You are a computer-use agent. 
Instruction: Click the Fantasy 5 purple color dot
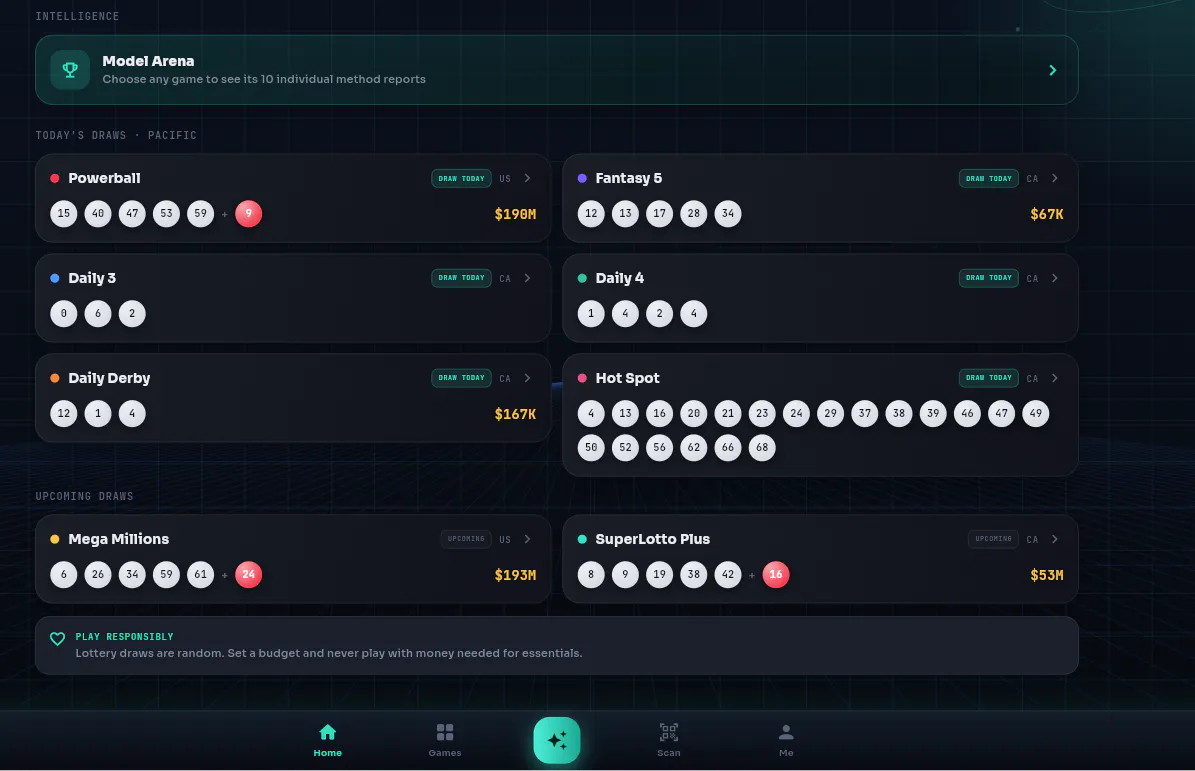pyautogui.click(x=582, y=178)
